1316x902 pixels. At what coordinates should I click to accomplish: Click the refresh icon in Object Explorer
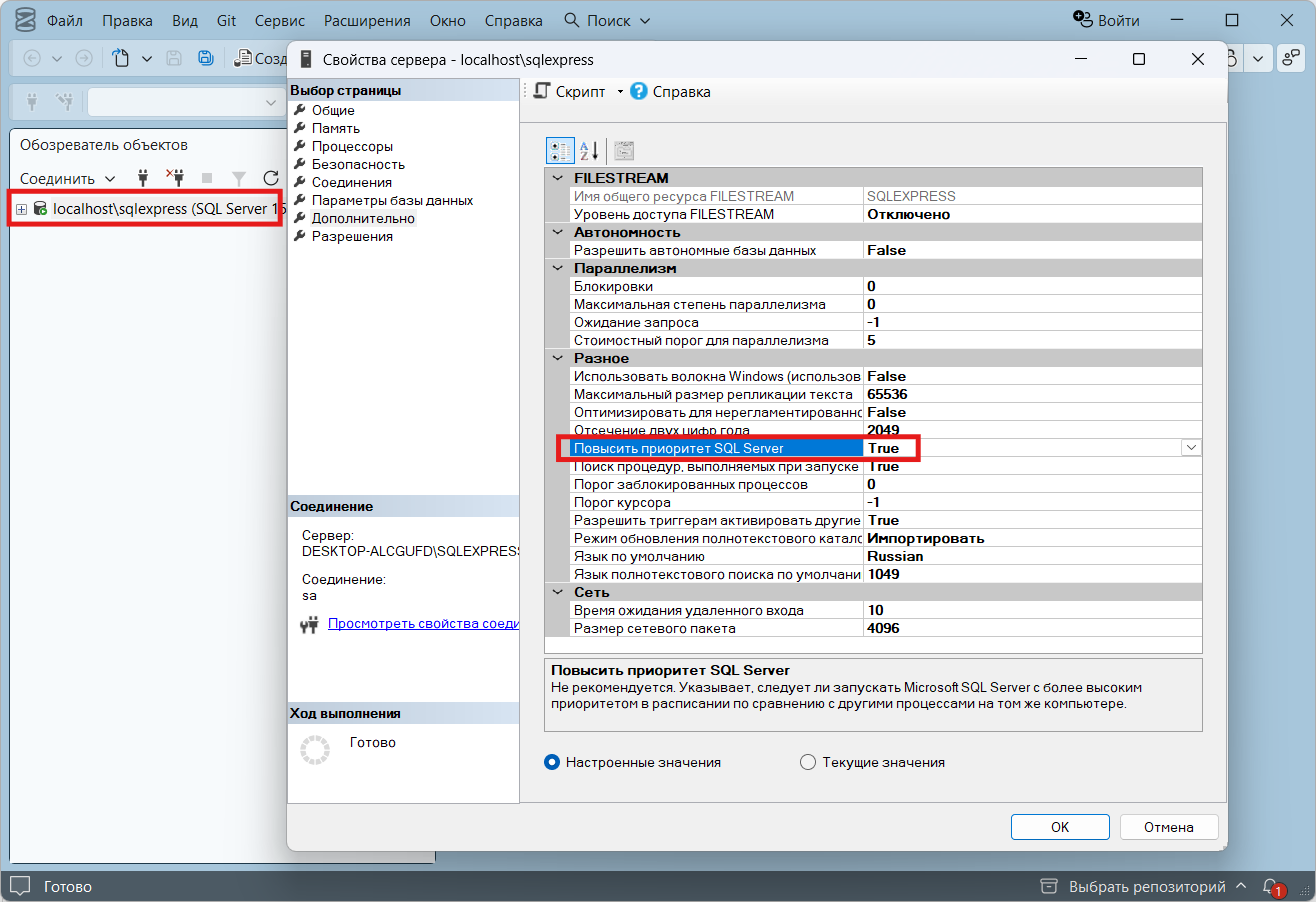[x=269, y=178]
